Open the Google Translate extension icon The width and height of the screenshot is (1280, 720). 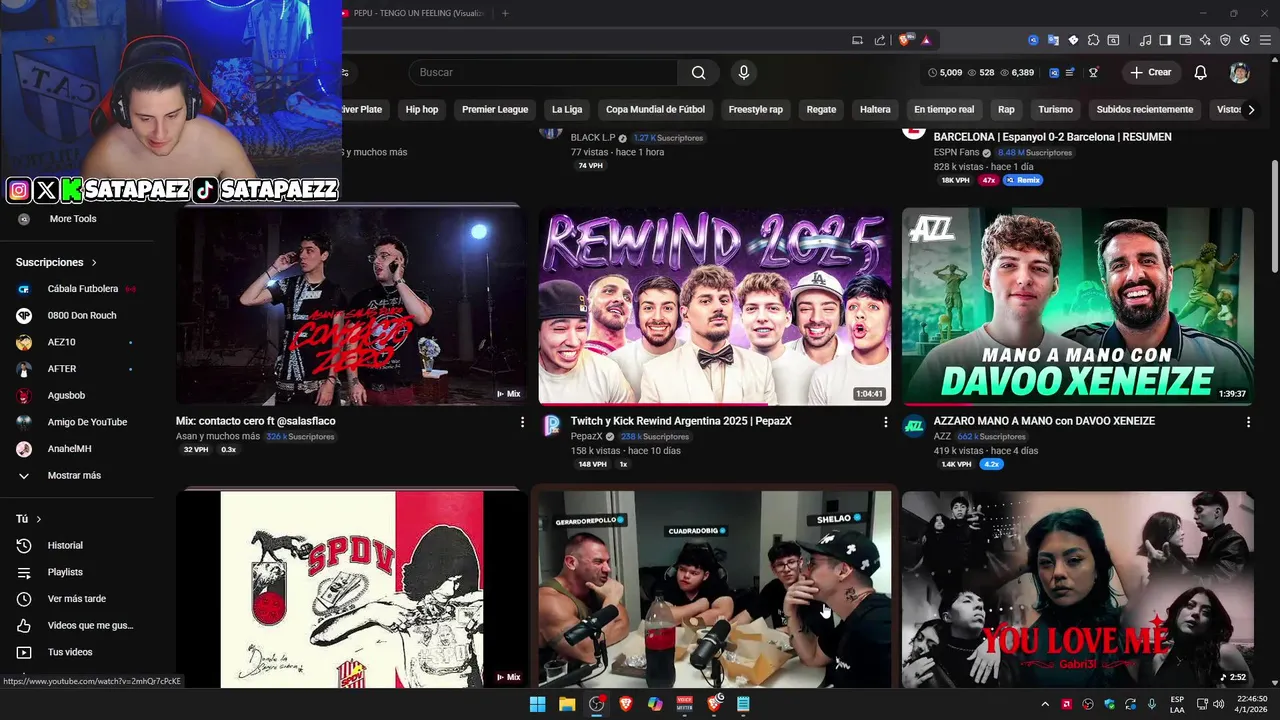(1053, 40)
